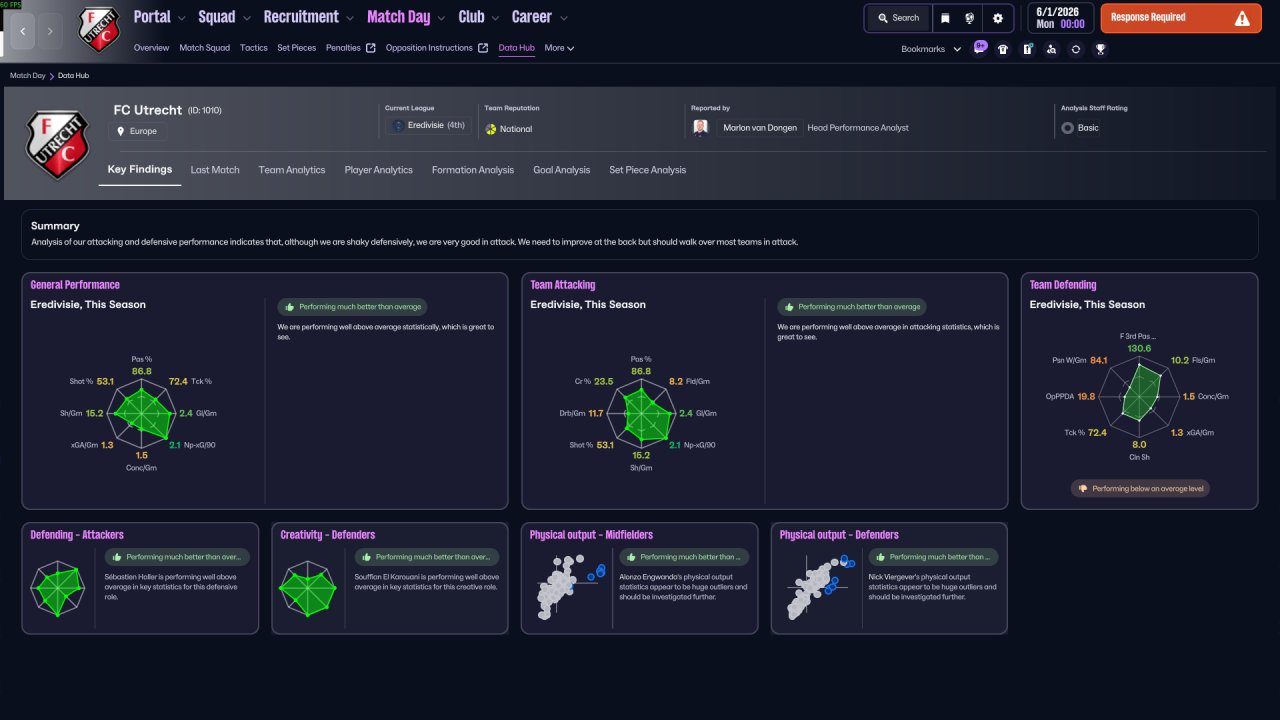The height and width of the screenshot is (720, 1280).
Task: Switch to the Last Match tab
Action: [x=215, y=170]
